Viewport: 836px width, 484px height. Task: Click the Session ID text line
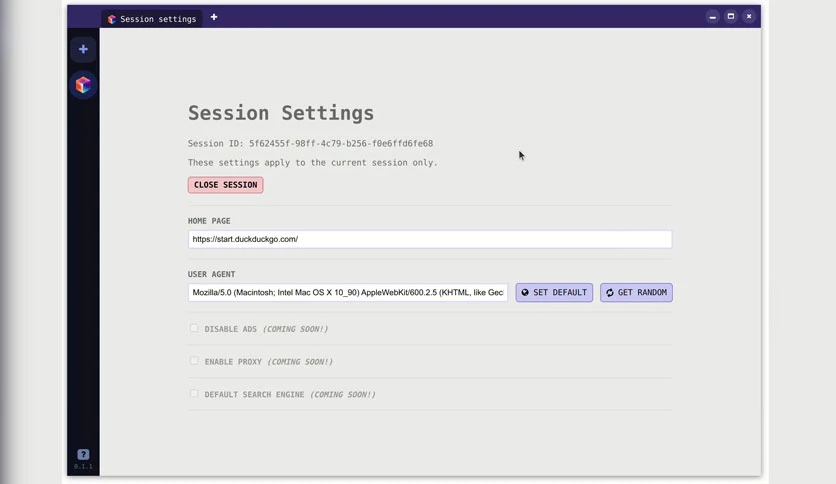[x=310, y=143]
